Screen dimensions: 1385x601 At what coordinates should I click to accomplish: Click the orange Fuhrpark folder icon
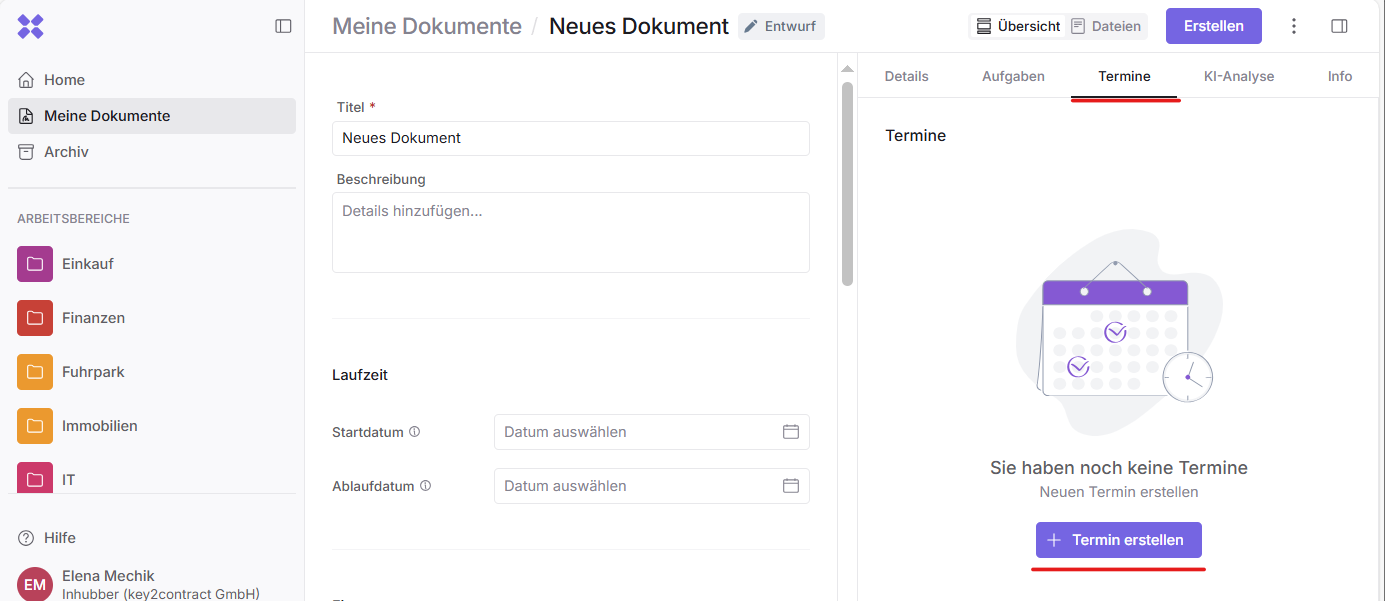pos(35,372)
